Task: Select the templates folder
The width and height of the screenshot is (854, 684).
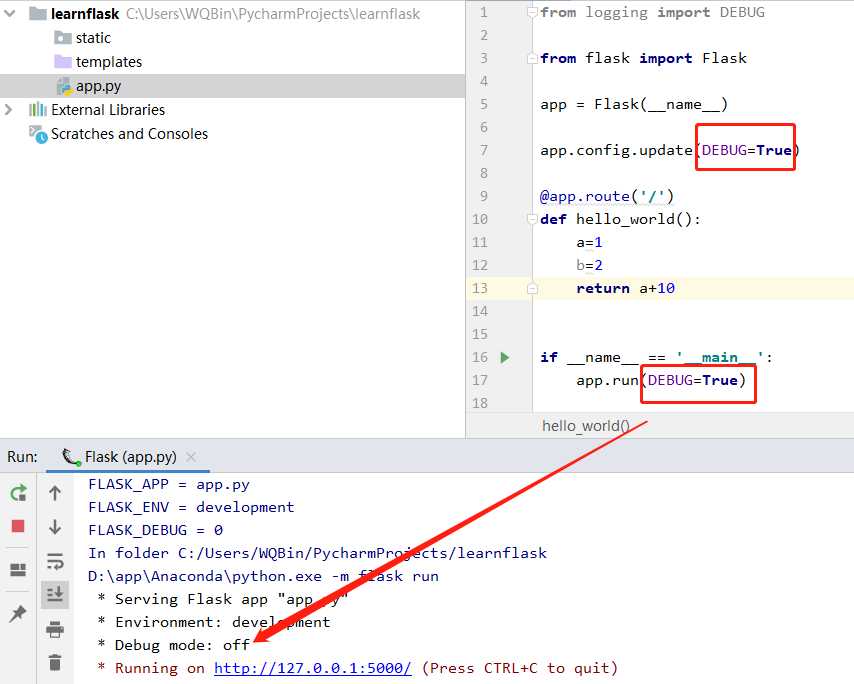Action: coord(109,62)
